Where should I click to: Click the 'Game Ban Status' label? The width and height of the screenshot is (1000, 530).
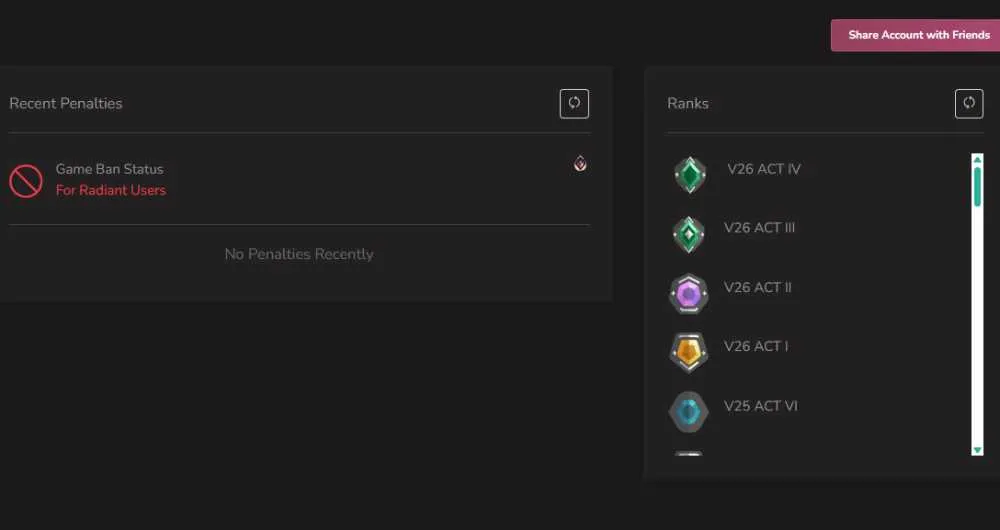pos(110,169)
